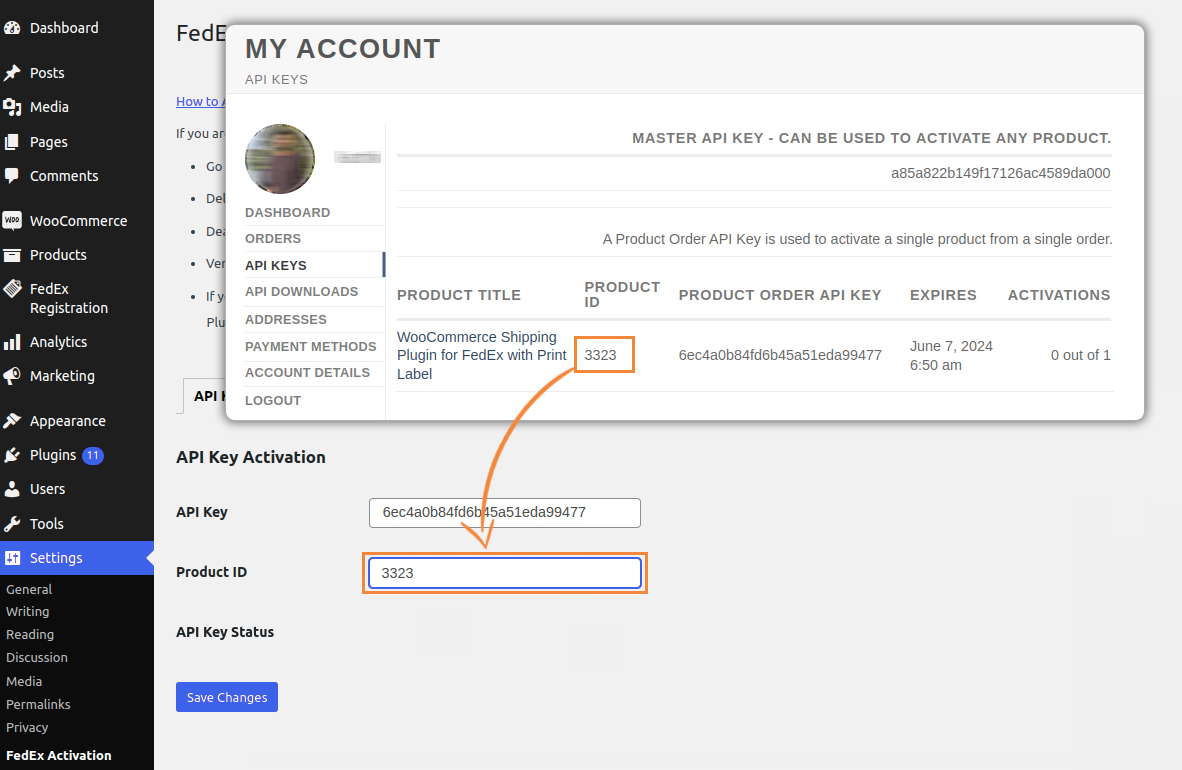Click the Tools wrench icon
The image size is (1182, 770).
pyautogui.click(x=12, y=523)
